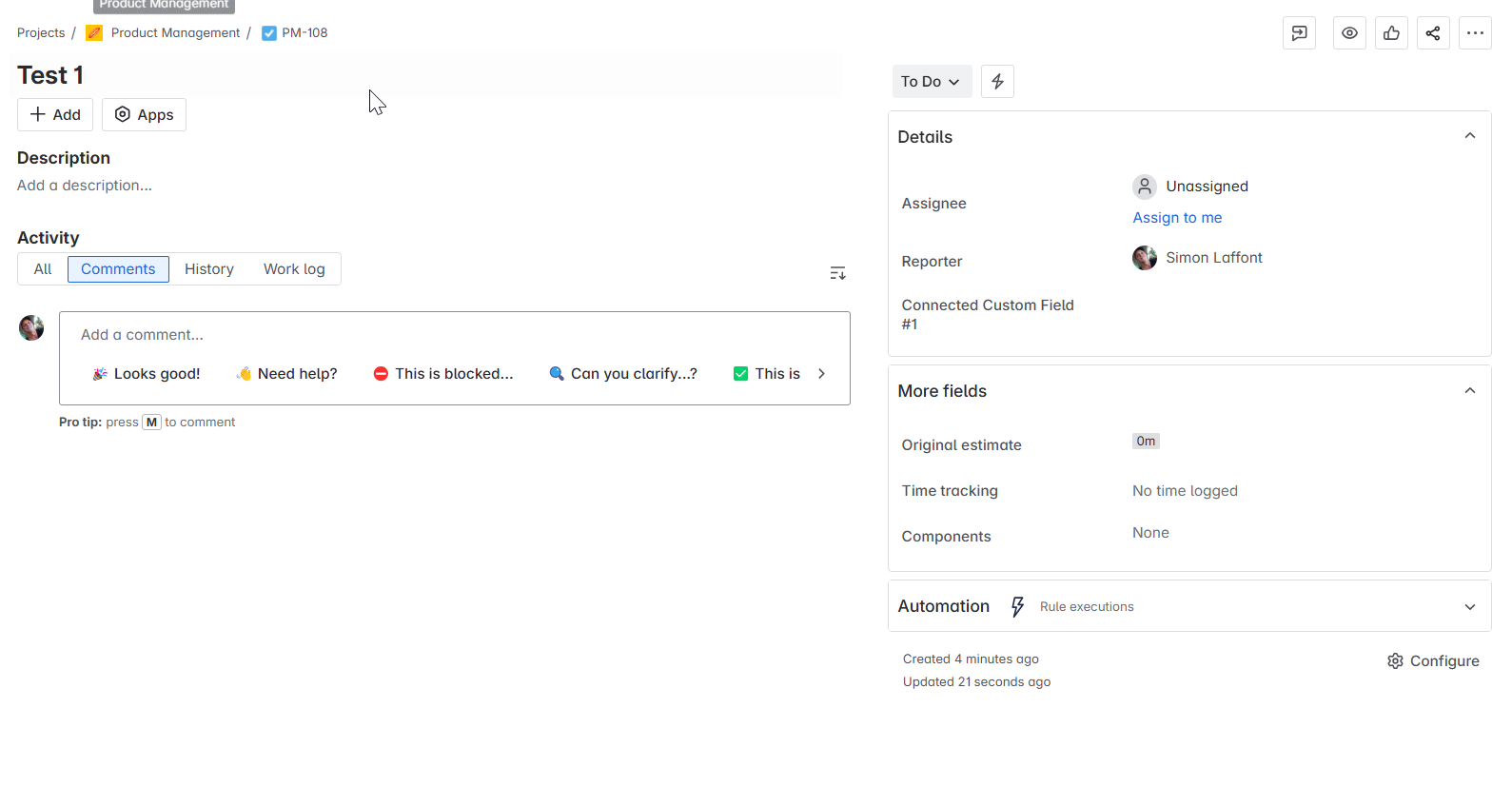1512x787 pixels.
Task: Toggle watch options eye icon
Action: (x=1349, y=33)
